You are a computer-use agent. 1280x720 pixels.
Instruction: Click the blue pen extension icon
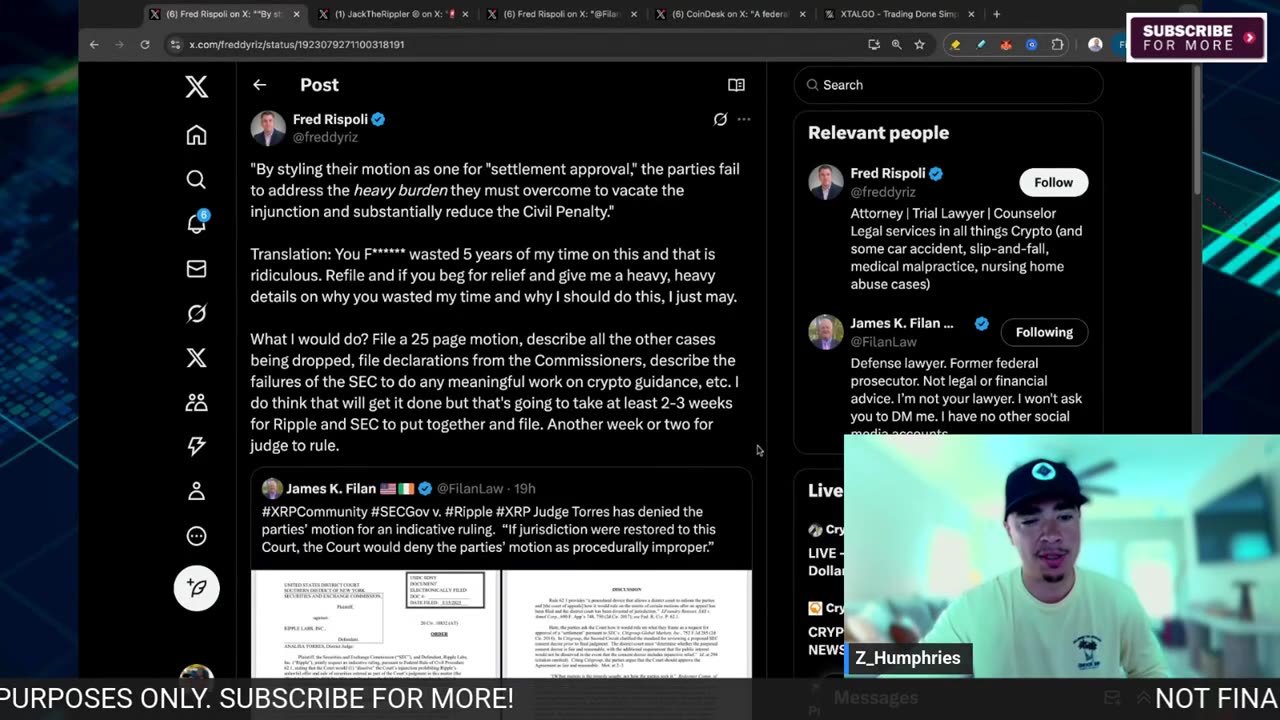tap(981, 44)
